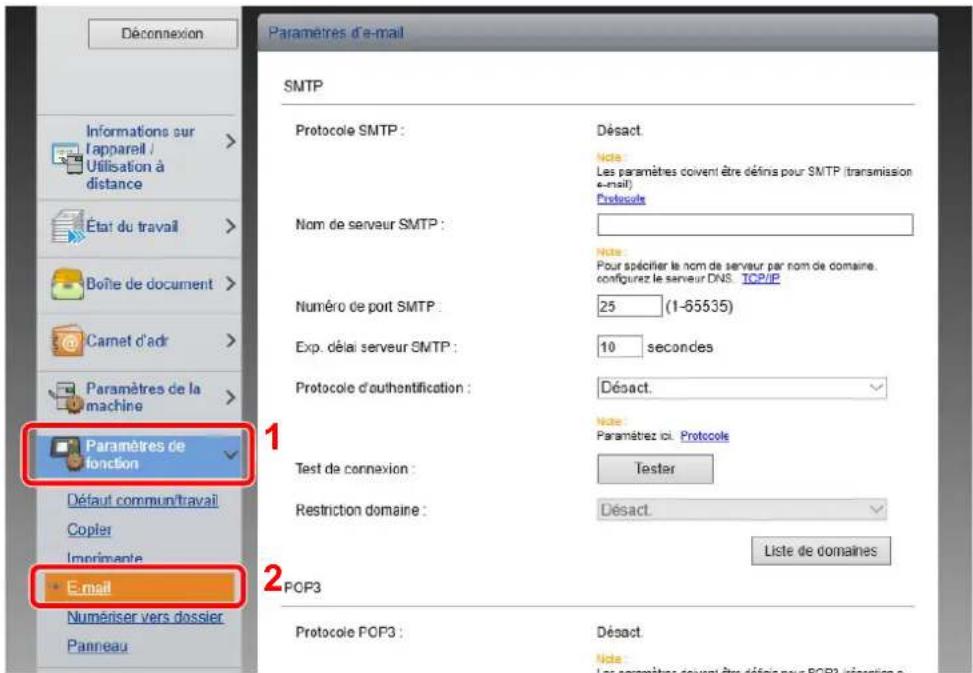This screenshot has height=673, width=973.
Task: Click the Boîte de document box icon
Action: (67, 284)
